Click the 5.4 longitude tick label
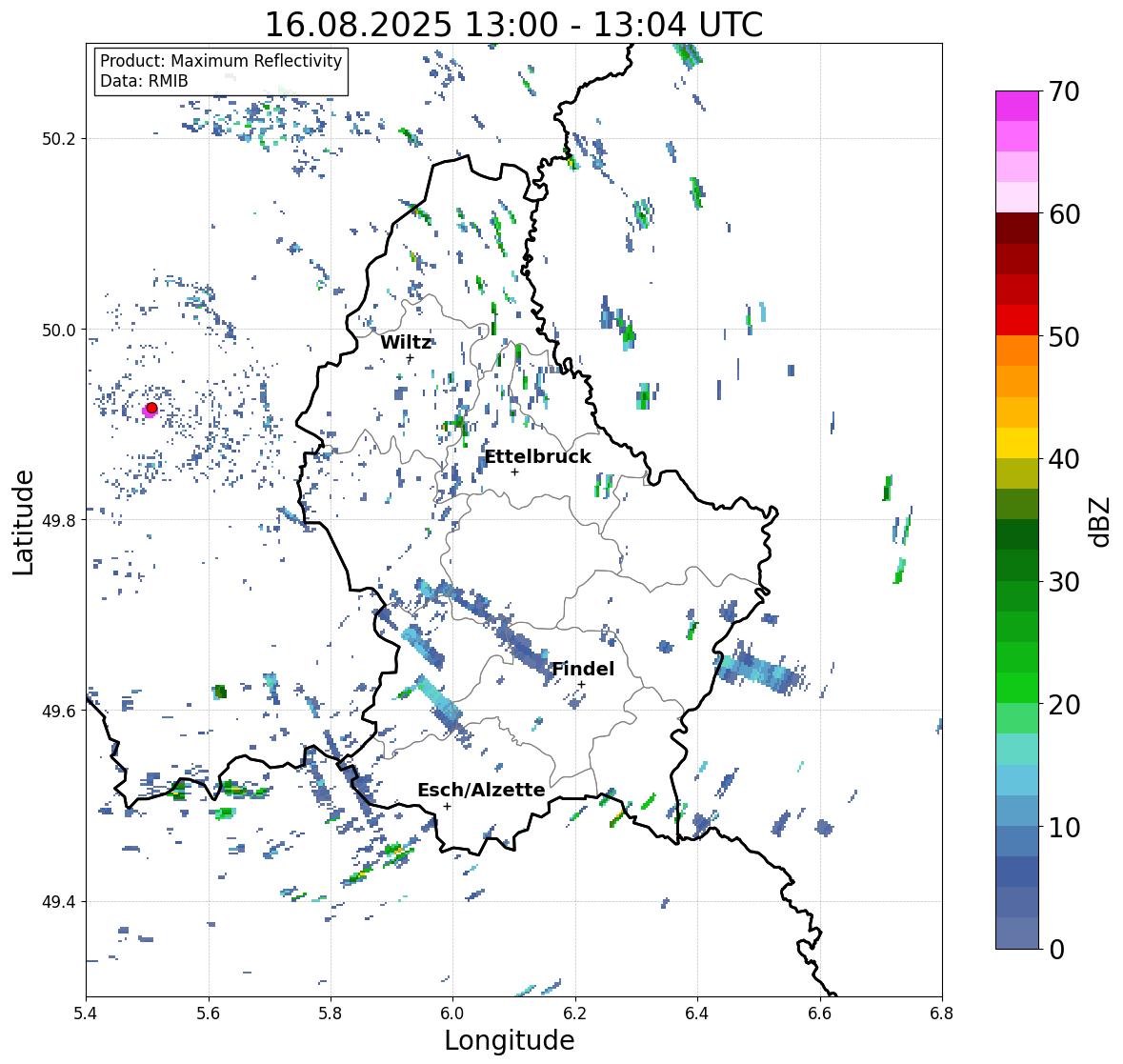 [x=86, y=1014]
